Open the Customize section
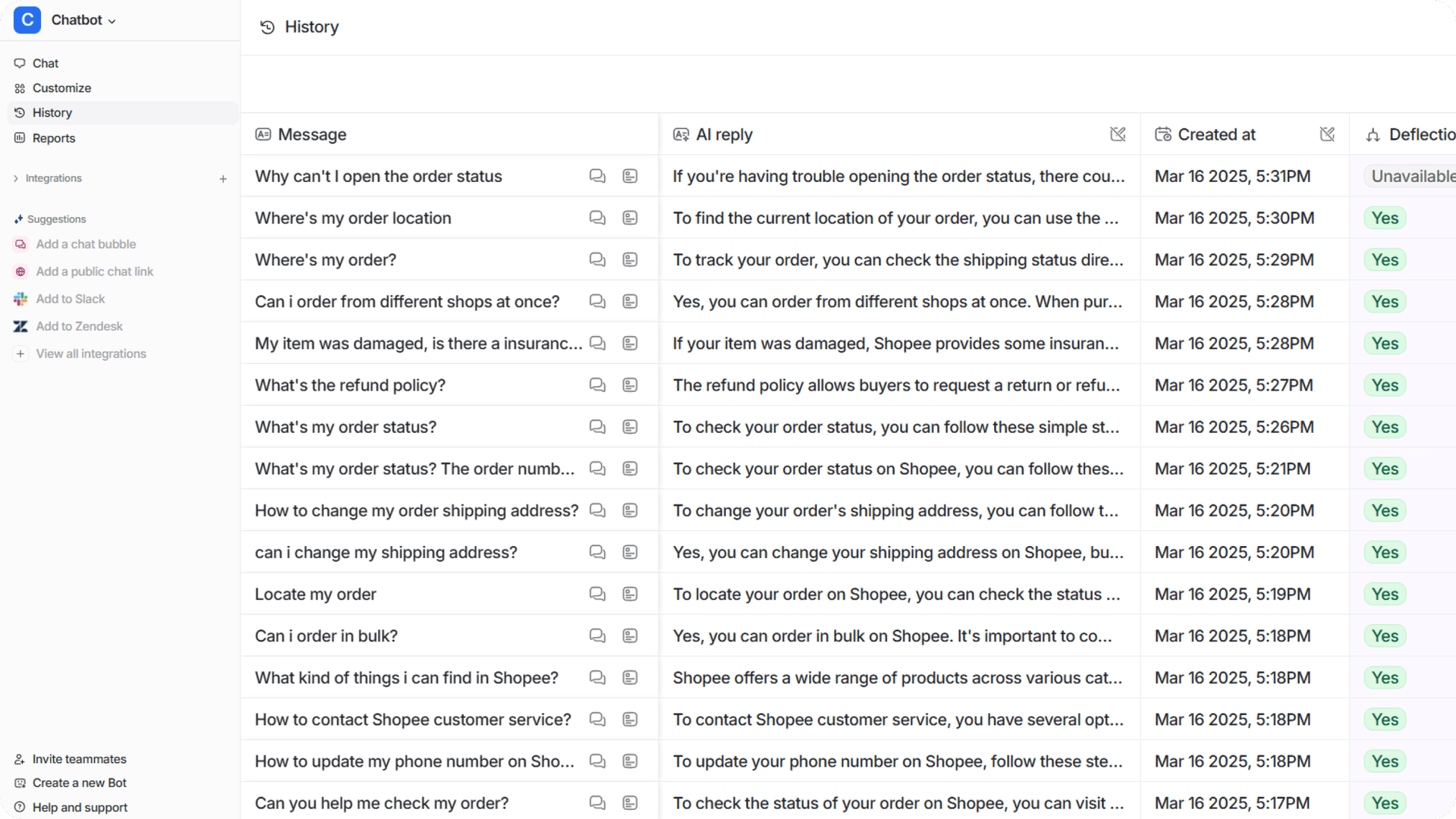This screenshot has width=1456, height=819. point(61,88)
